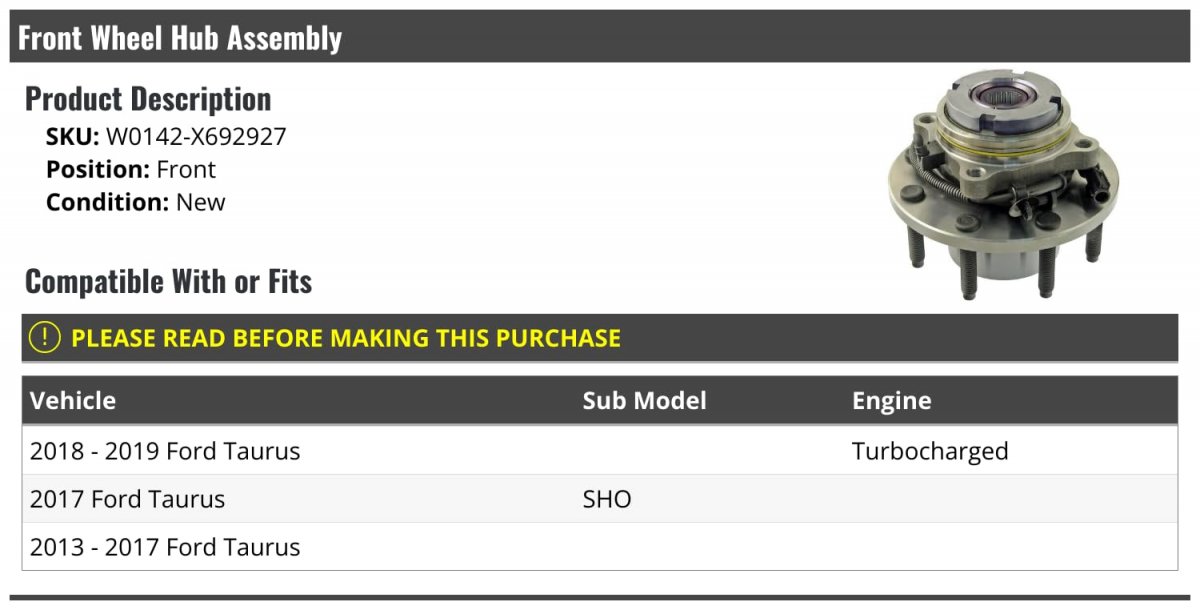1200x610 pixels.
Task: Click the yellow exclamation warning icon
Action: pyautogui.click(x=45, y=338)
